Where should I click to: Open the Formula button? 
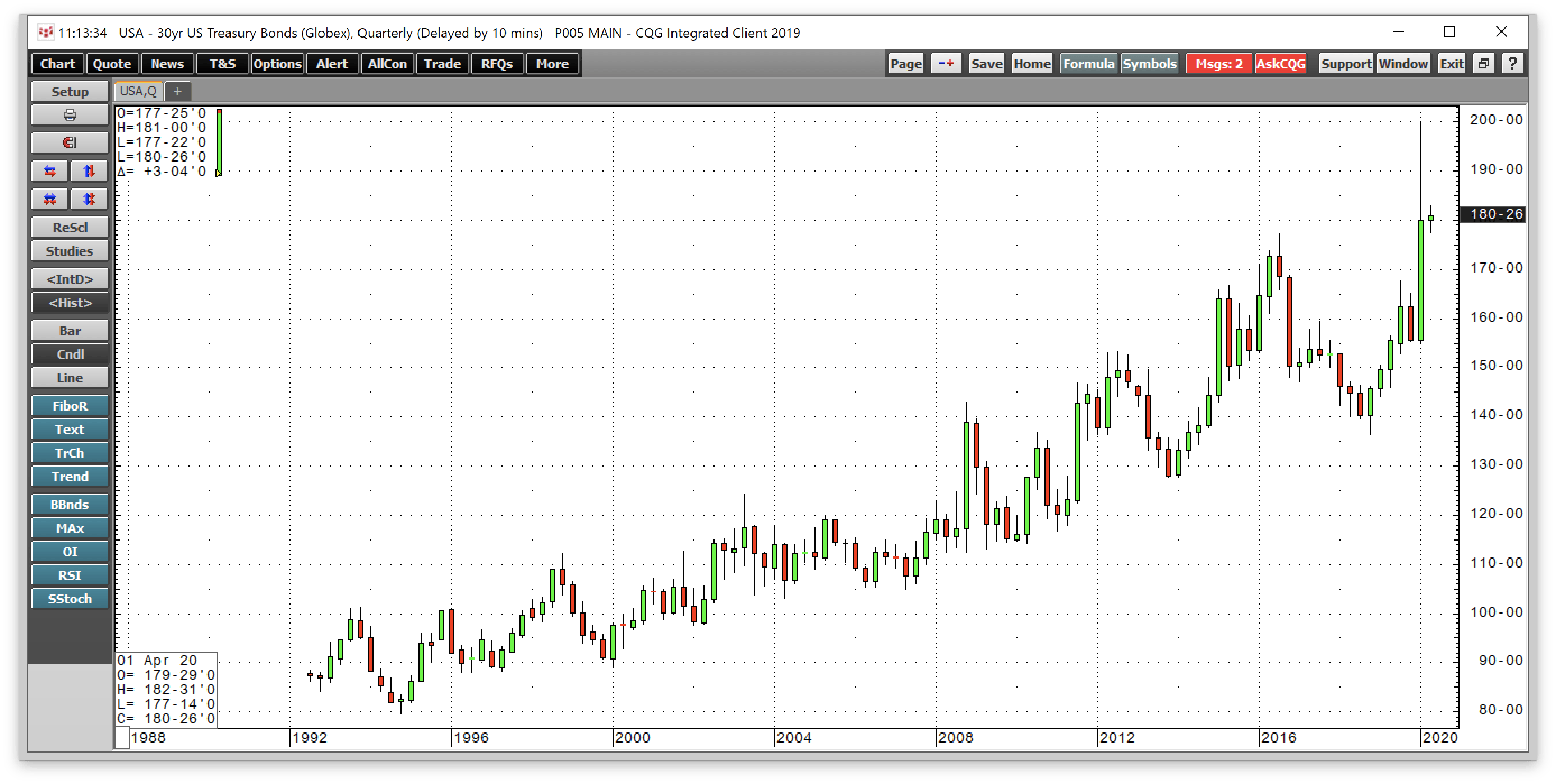1089,63
